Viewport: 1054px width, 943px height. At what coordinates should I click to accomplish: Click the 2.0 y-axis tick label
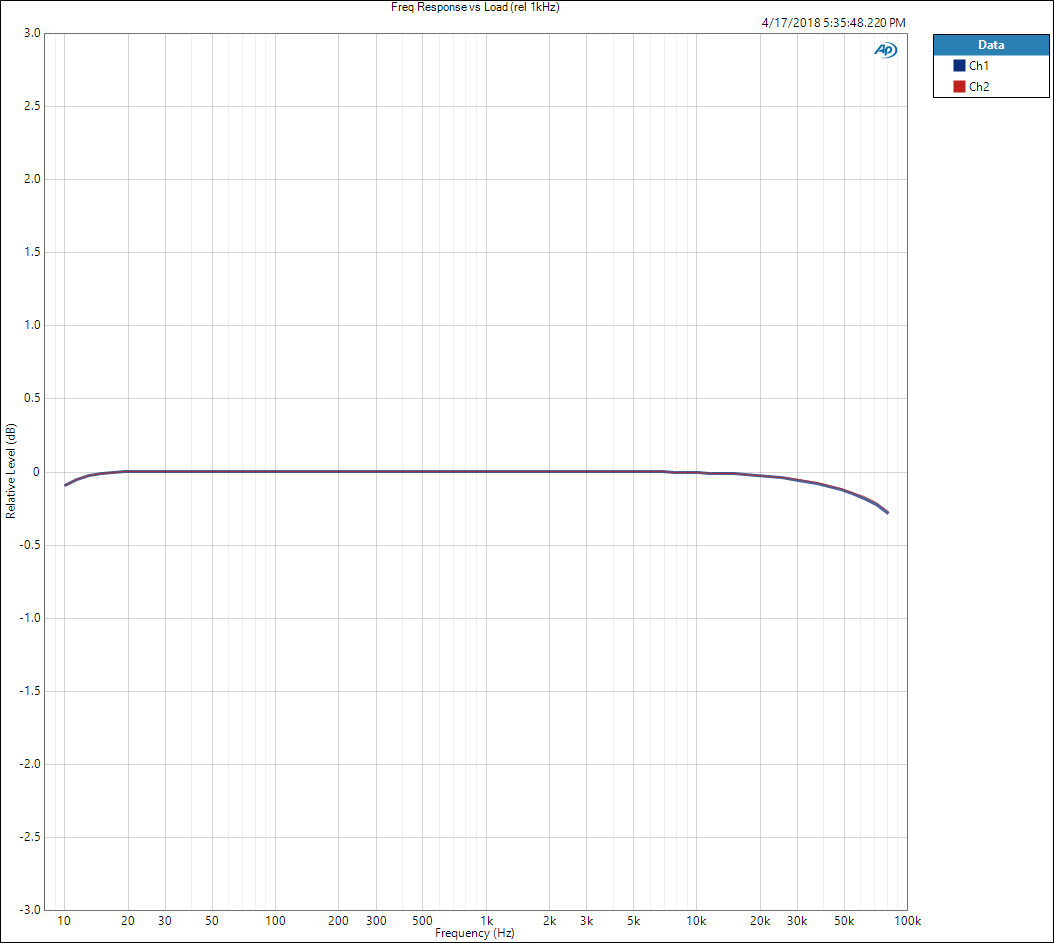(x=32, y=179)
